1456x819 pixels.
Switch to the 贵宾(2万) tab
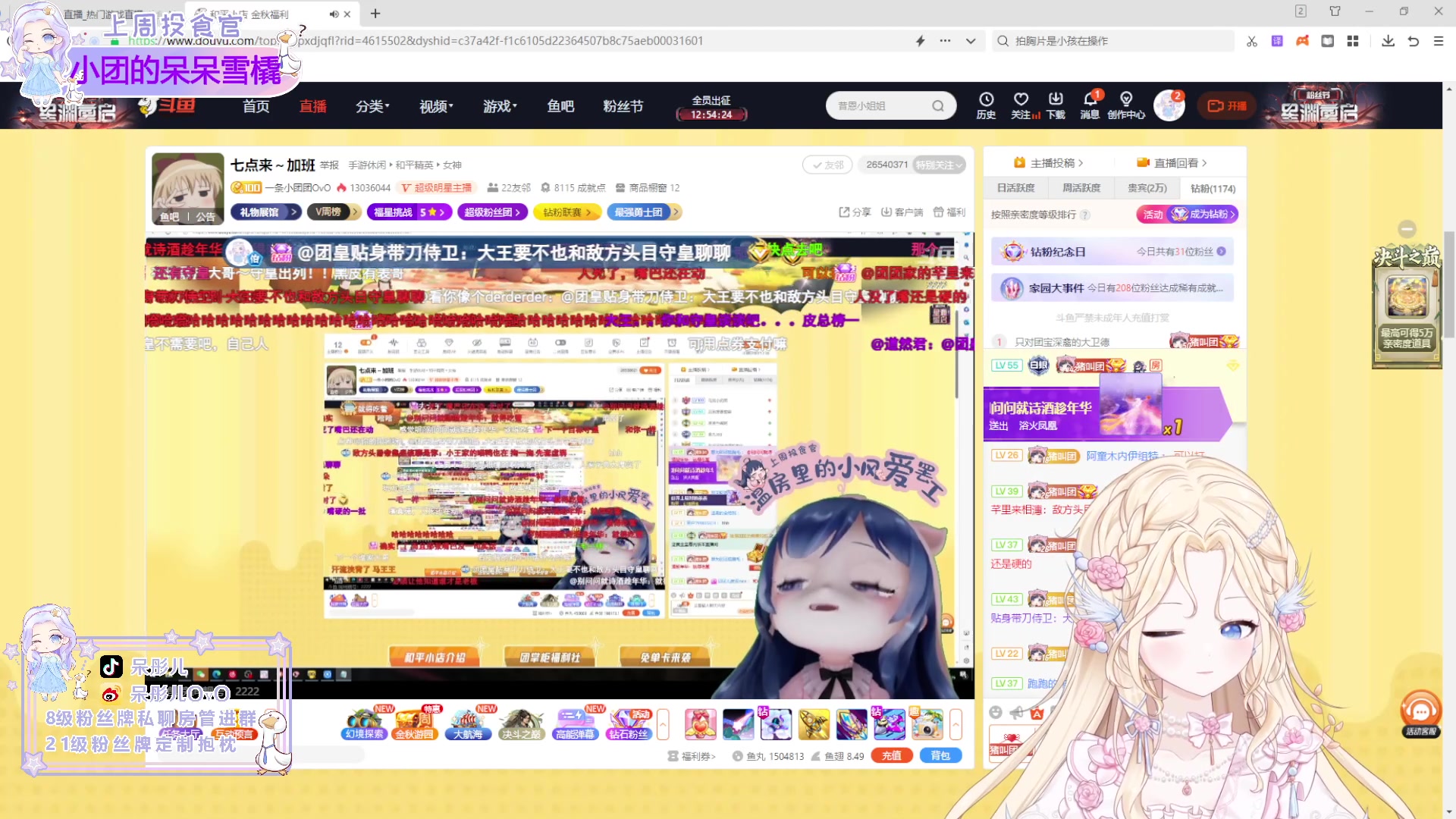click(1147, 188)
